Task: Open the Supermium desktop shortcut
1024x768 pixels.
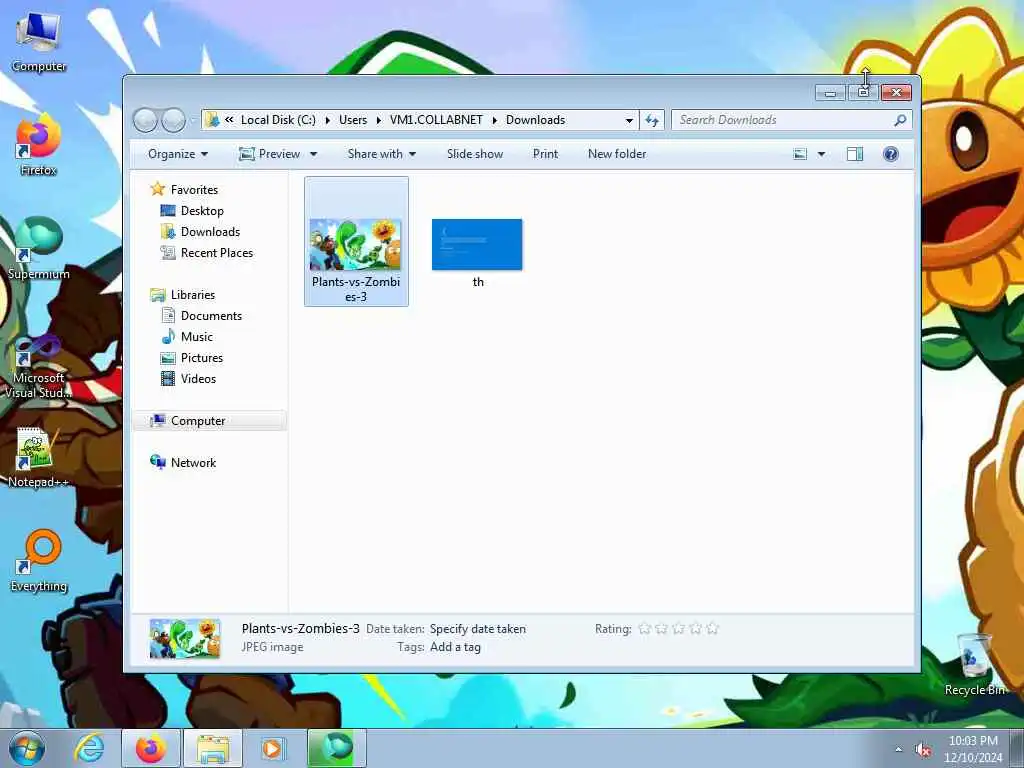Action: point(39,249)
